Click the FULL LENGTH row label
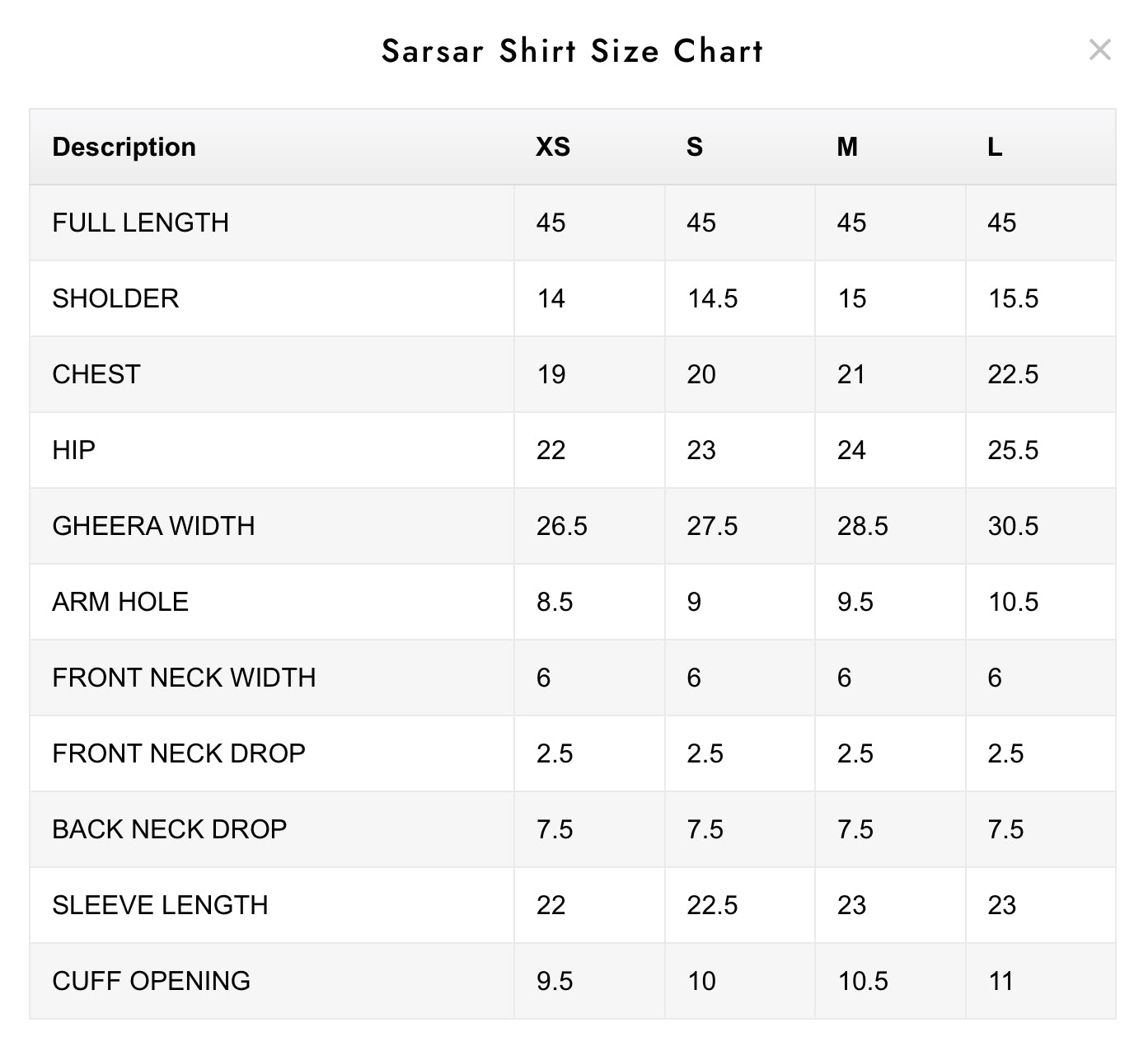The image size is (1148, 1051). pos(141,223)
